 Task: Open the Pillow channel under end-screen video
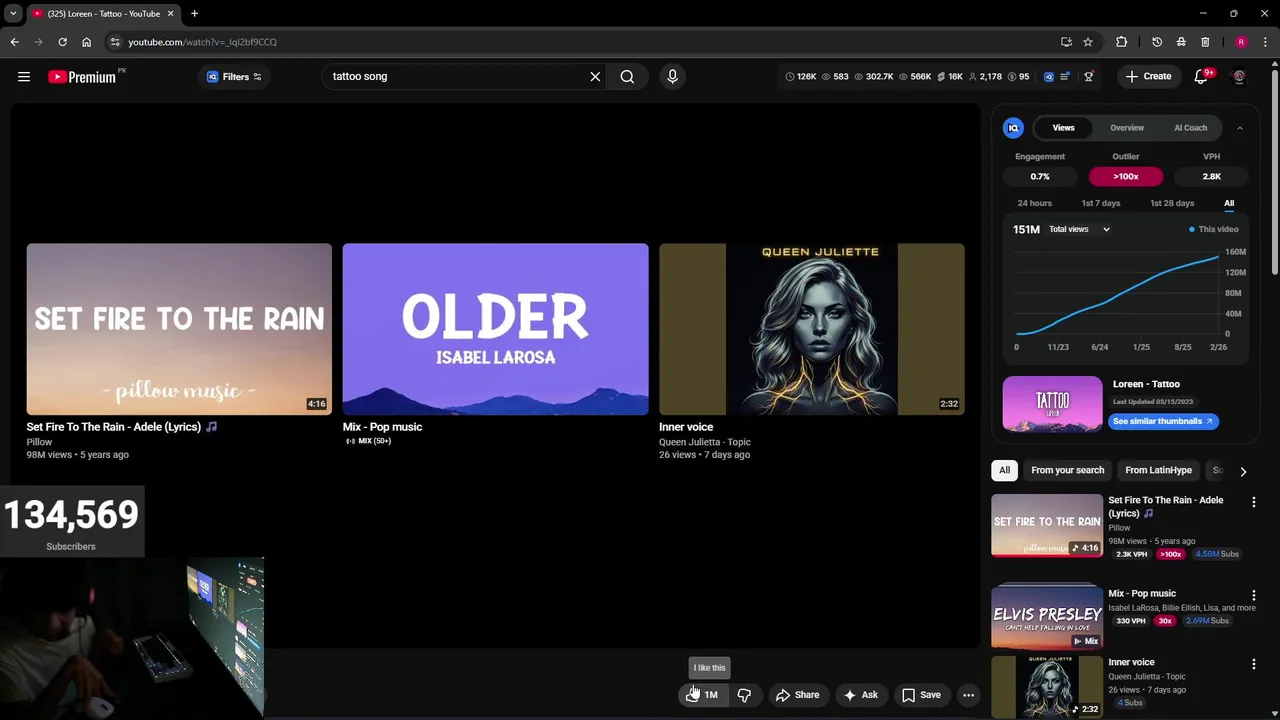click(x=39, y=442)
